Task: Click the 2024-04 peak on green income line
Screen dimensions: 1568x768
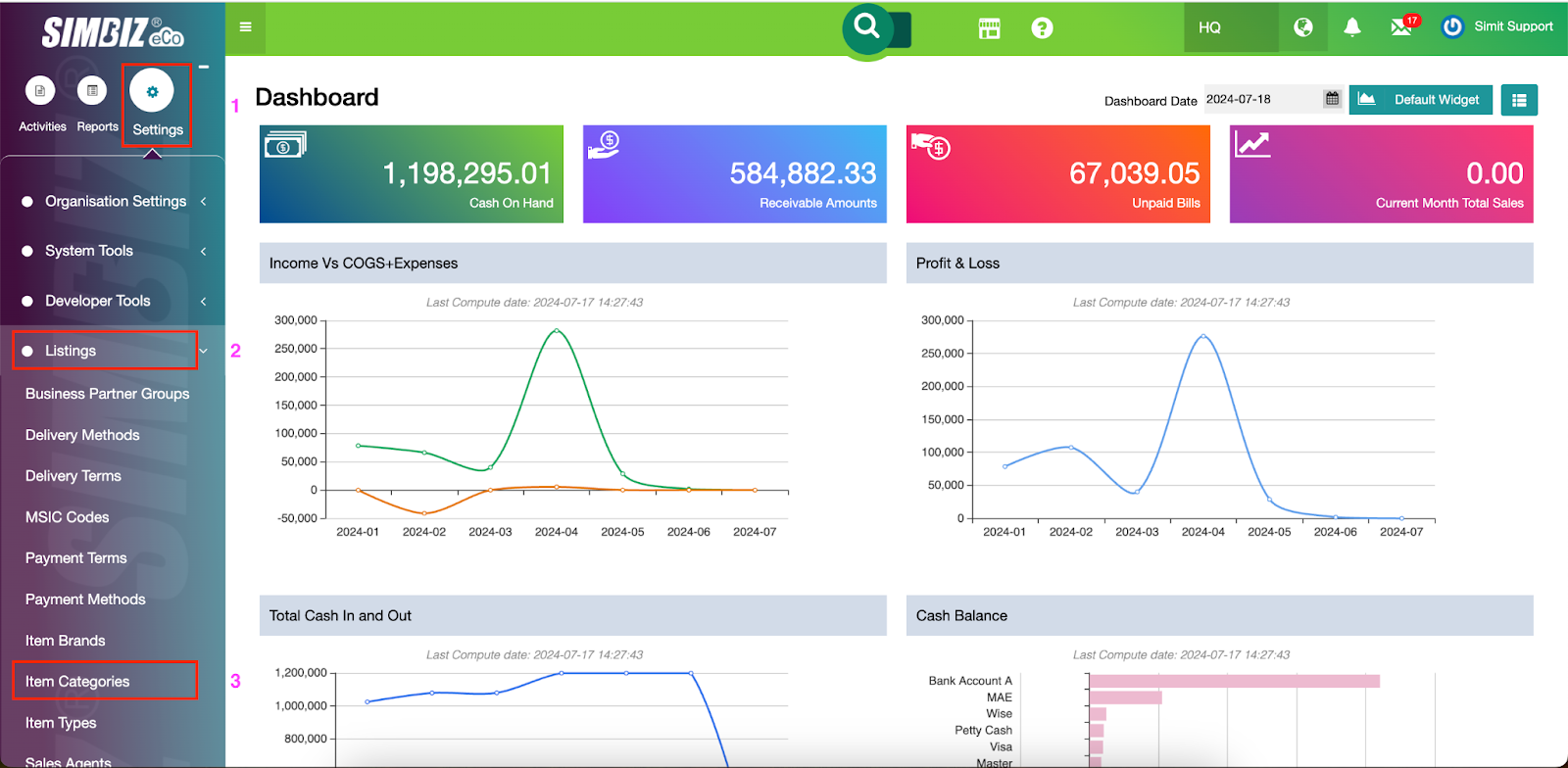Action: 557,330
